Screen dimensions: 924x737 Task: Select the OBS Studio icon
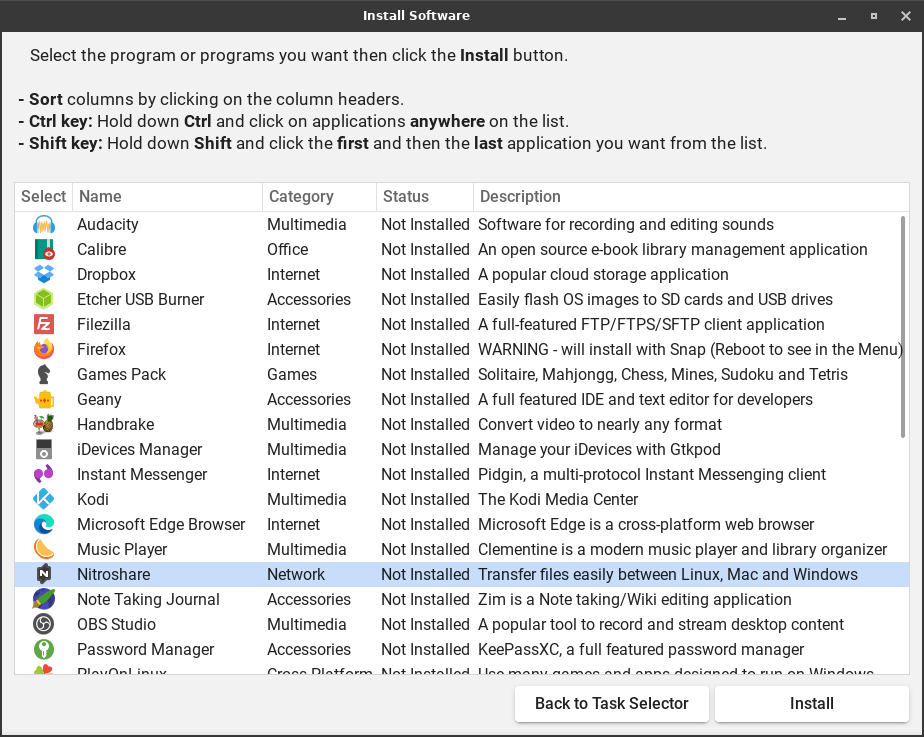pos(44,625)
